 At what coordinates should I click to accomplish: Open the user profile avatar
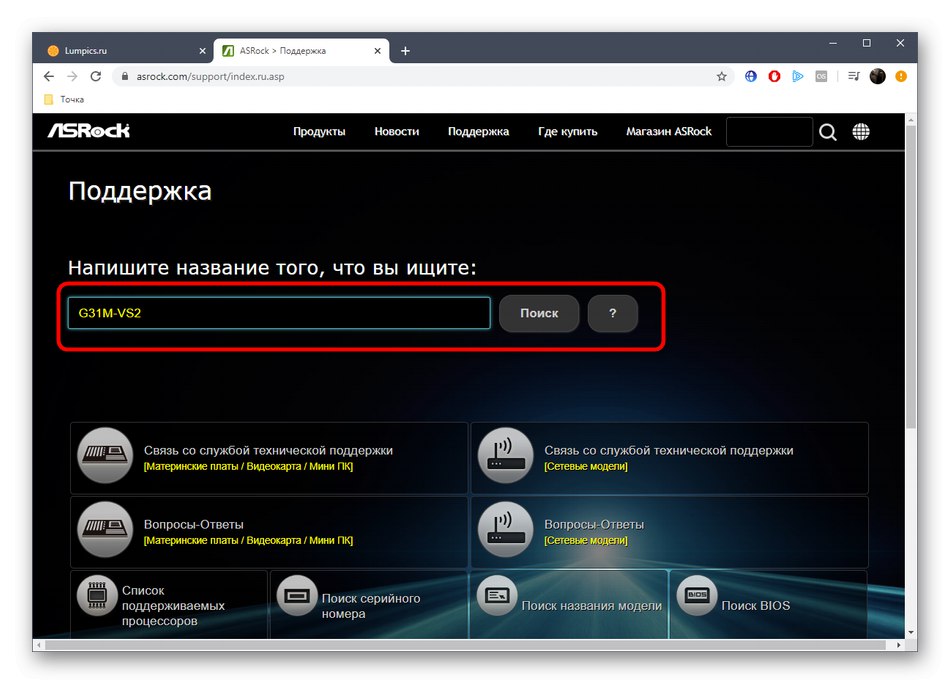pyautogui.click(x=877, y=76)
